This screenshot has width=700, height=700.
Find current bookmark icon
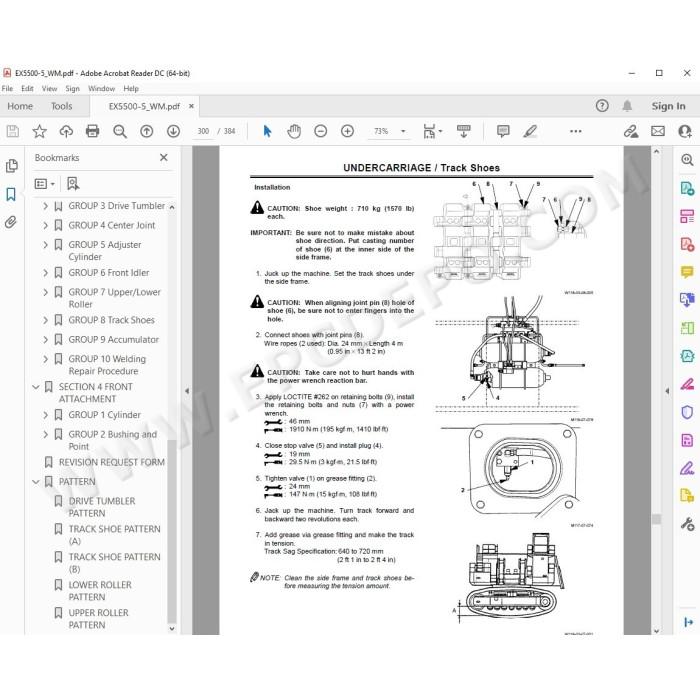(x=73, y=183)
